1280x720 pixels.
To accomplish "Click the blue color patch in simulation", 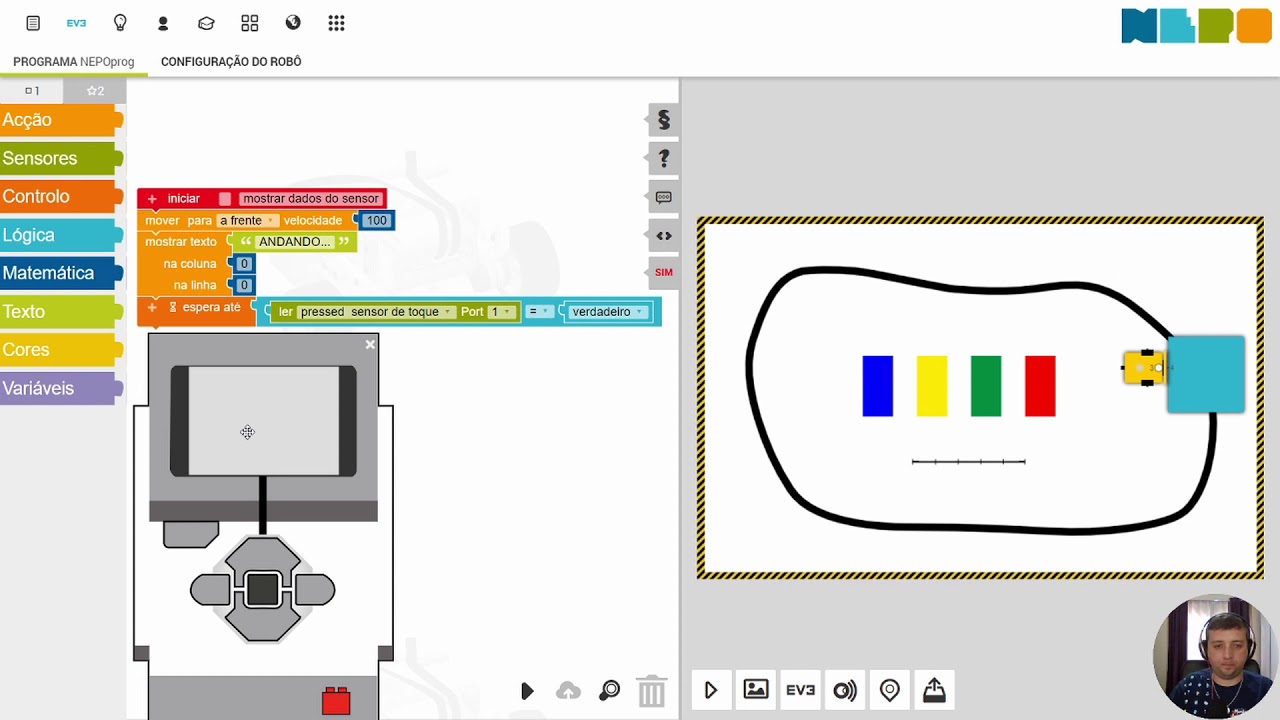I will pos(878,386).
